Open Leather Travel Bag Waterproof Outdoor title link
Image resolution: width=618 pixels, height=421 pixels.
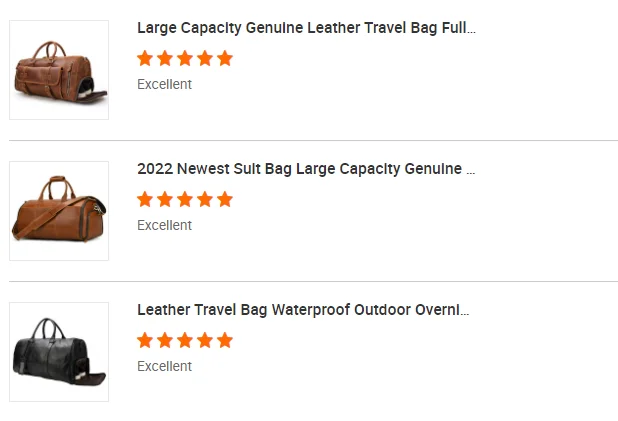(303, 310)
